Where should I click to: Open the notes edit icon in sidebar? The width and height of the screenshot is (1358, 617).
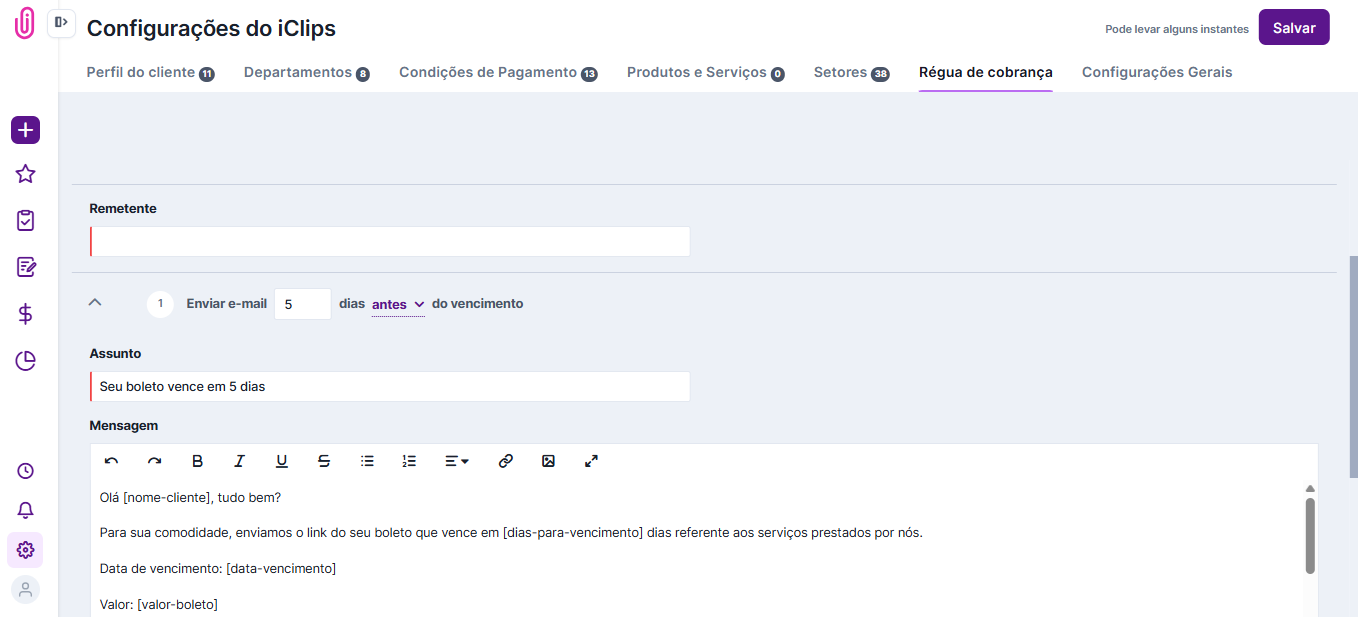(x=26, y=267)
